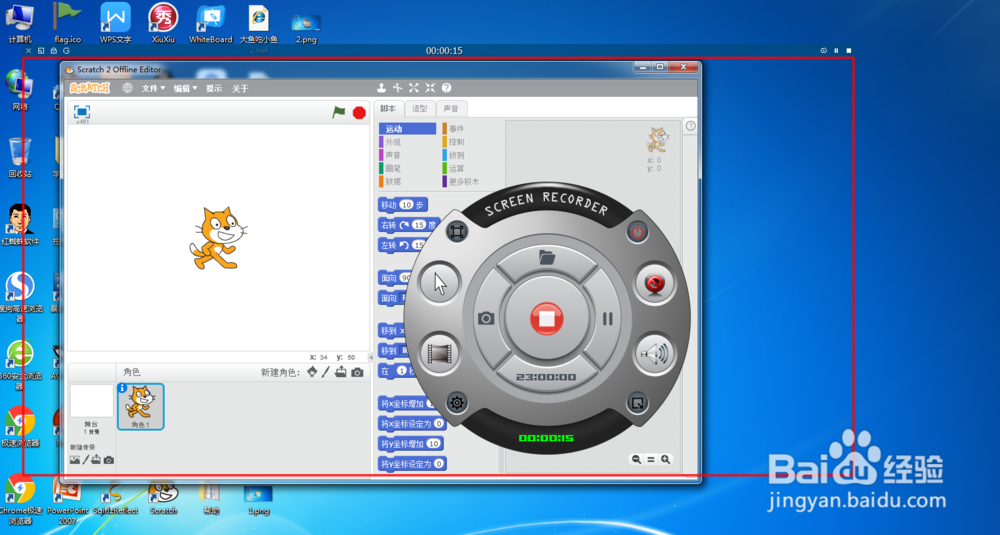Select the 角色1 sprite thumbnail
This screenshot has width=1000, height=535.
(x=141, y=407)
